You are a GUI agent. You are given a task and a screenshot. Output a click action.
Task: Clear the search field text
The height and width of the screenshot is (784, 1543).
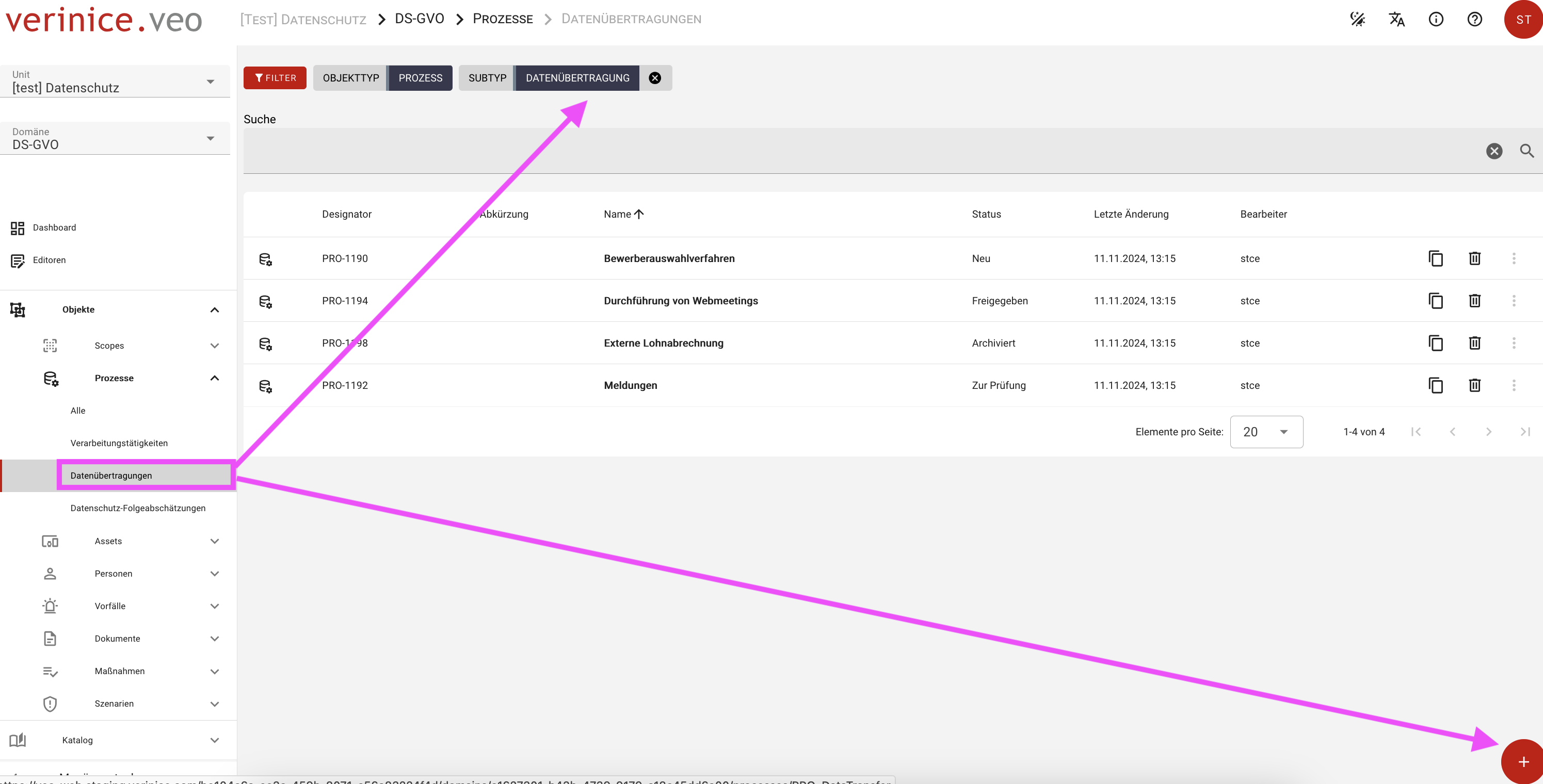click(1494, 151)
